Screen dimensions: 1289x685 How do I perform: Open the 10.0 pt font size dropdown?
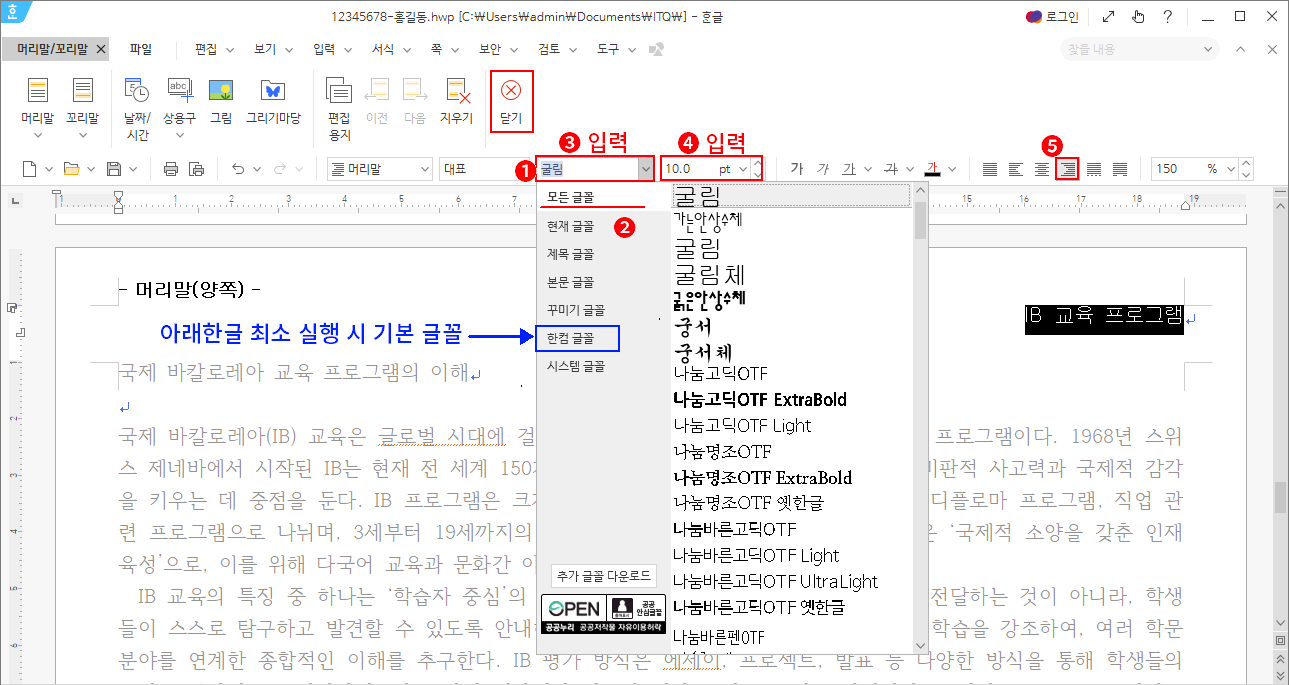pos(744,167)
